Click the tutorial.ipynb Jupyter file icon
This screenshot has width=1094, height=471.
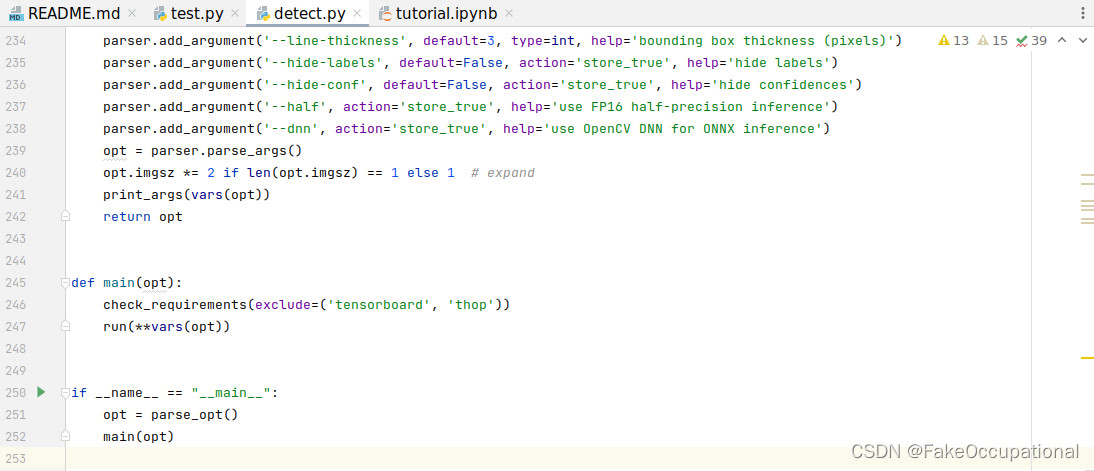(x=385, y=13)
